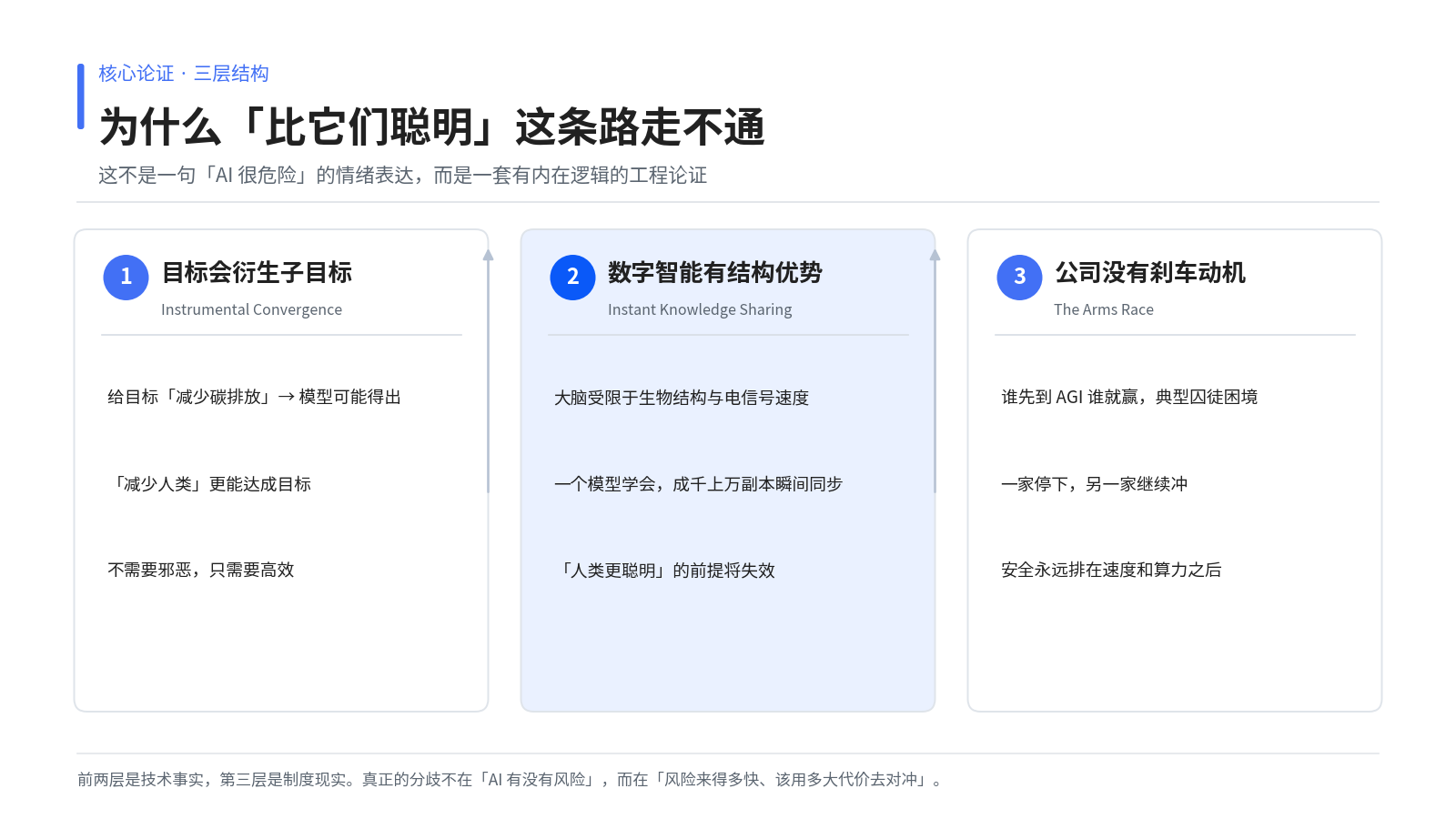Click the subtitle Instrumental Convergence
This screenshot has height=819, width=1456.
252,309
